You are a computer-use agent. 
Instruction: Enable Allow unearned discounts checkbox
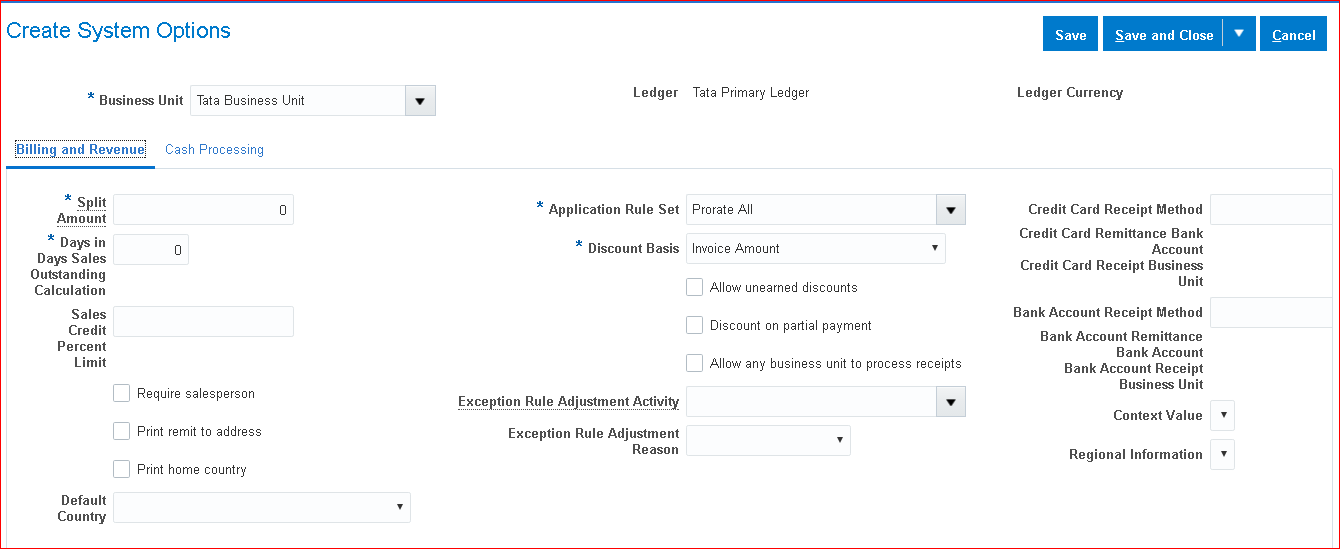(x=695, y=288)
